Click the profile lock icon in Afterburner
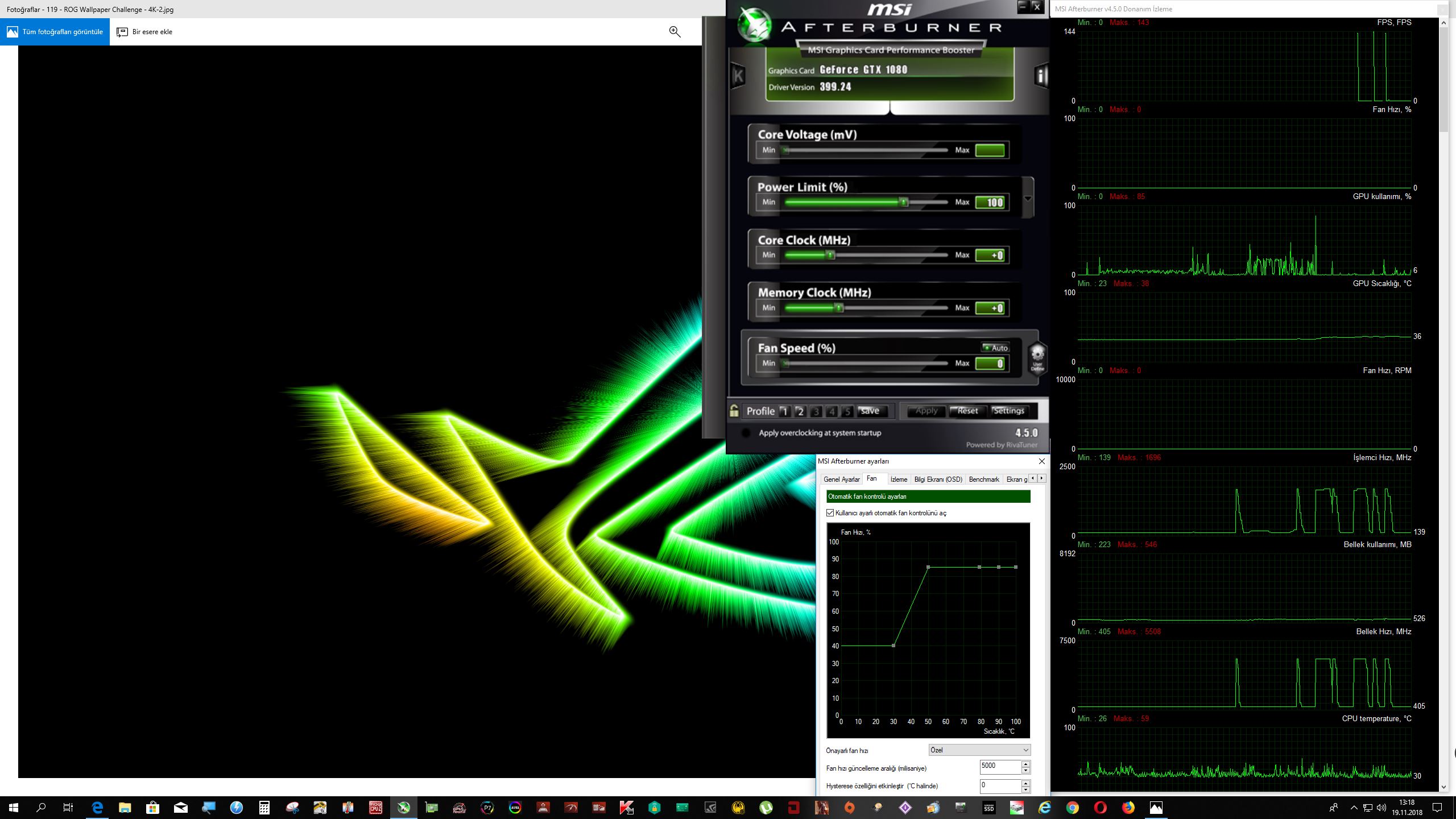The image size is (1456, 819). click(x=734, y=411)
